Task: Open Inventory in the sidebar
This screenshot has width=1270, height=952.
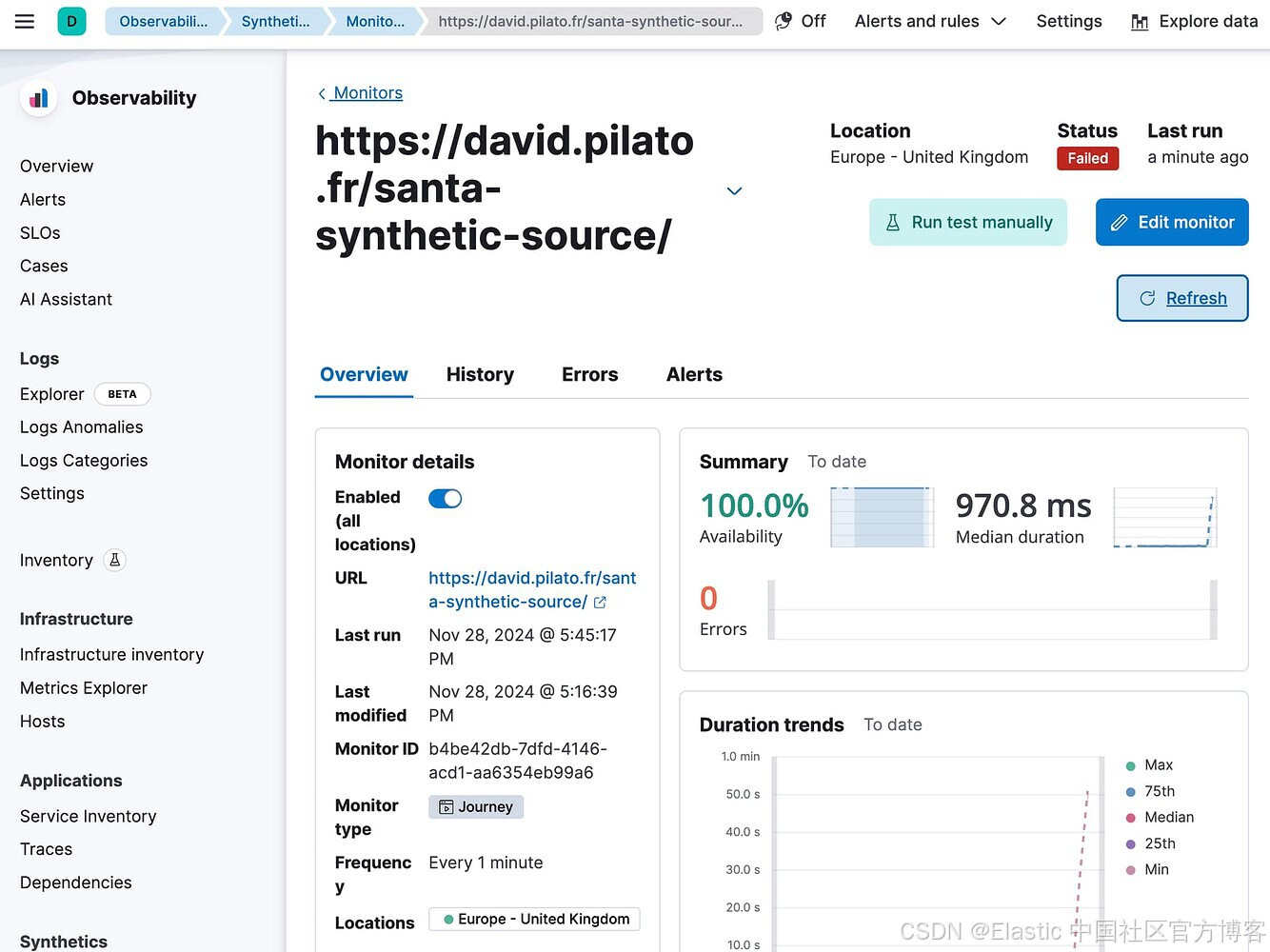Action: click(56, 561)
